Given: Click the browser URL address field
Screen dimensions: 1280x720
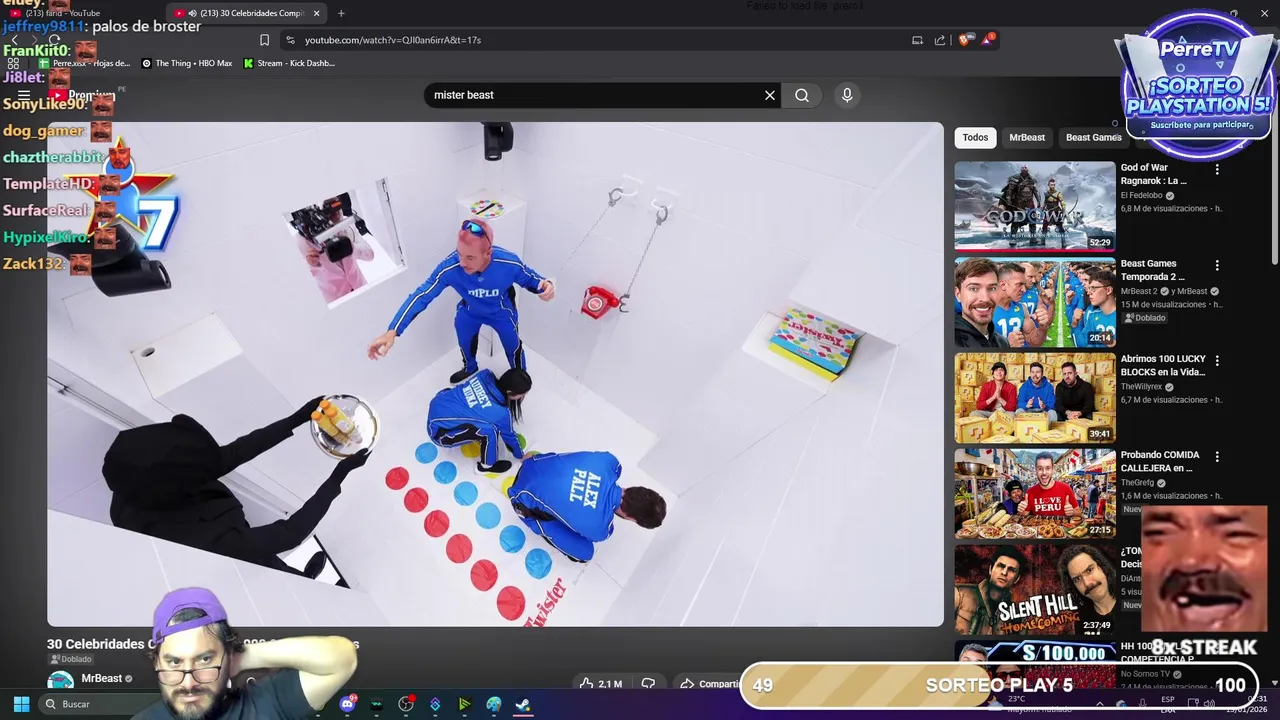Looking at the screenshot, I should click(x=600, y=40).
